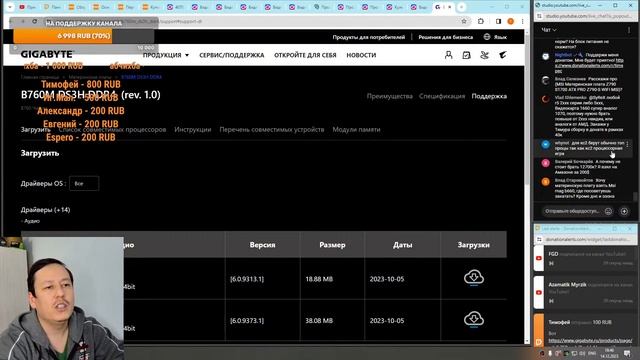The height and width of the screenshot is (360, 640).
Task: Open ОТКРОЙТЕ ДЛЯ СЕБЯ menu
Action: coord(305,55)
